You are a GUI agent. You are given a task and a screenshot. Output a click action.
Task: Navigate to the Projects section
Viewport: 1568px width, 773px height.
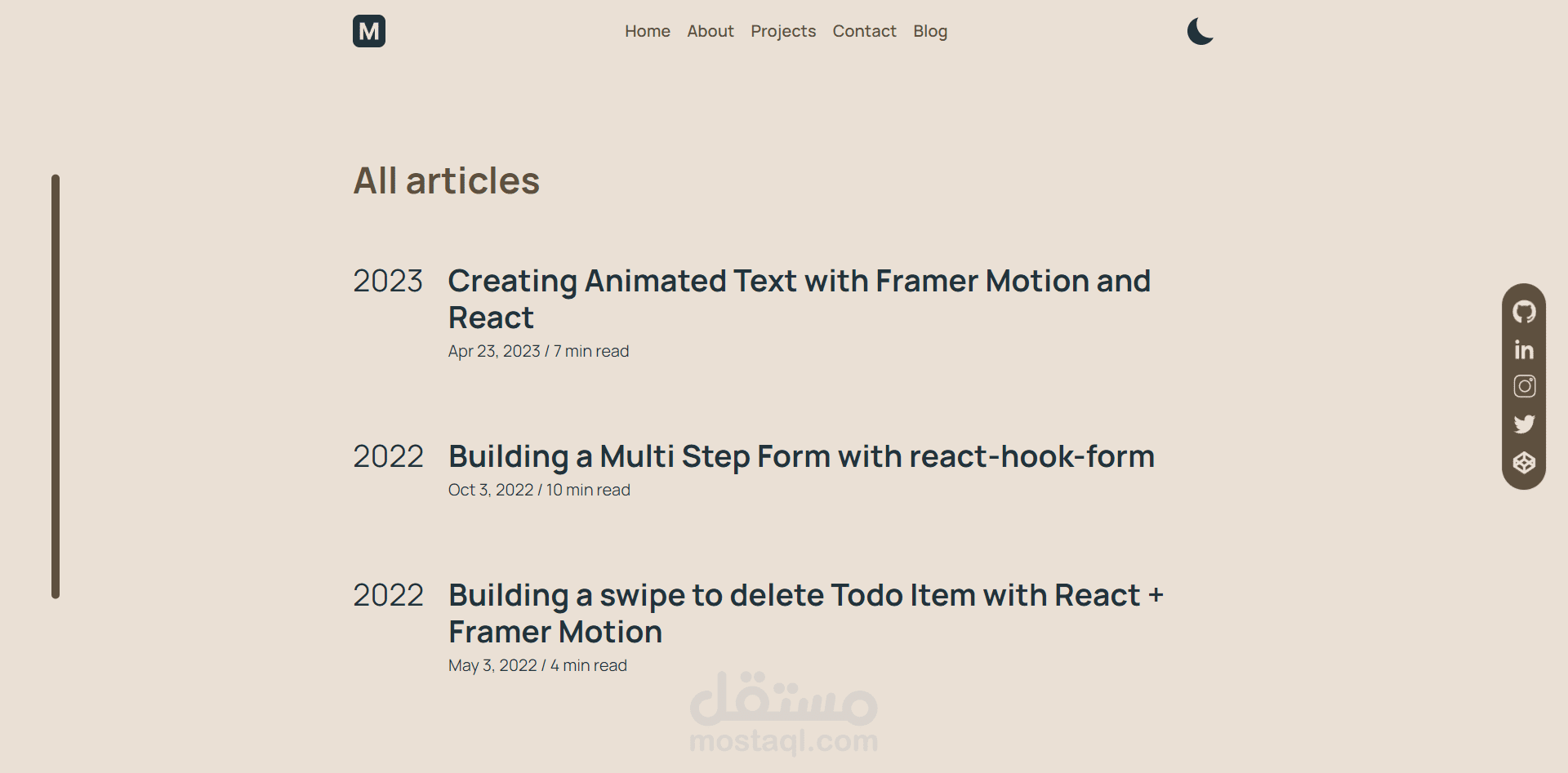(x=783, y=31)
